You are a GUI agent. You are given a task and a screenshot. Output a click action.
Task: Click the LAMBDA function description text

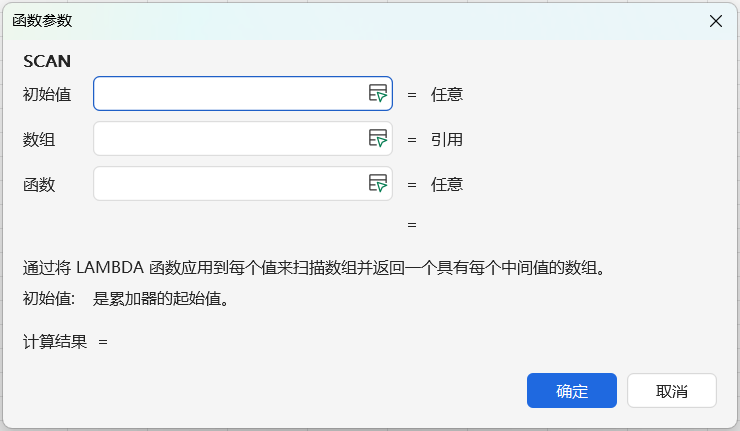(x=313, y=267)
